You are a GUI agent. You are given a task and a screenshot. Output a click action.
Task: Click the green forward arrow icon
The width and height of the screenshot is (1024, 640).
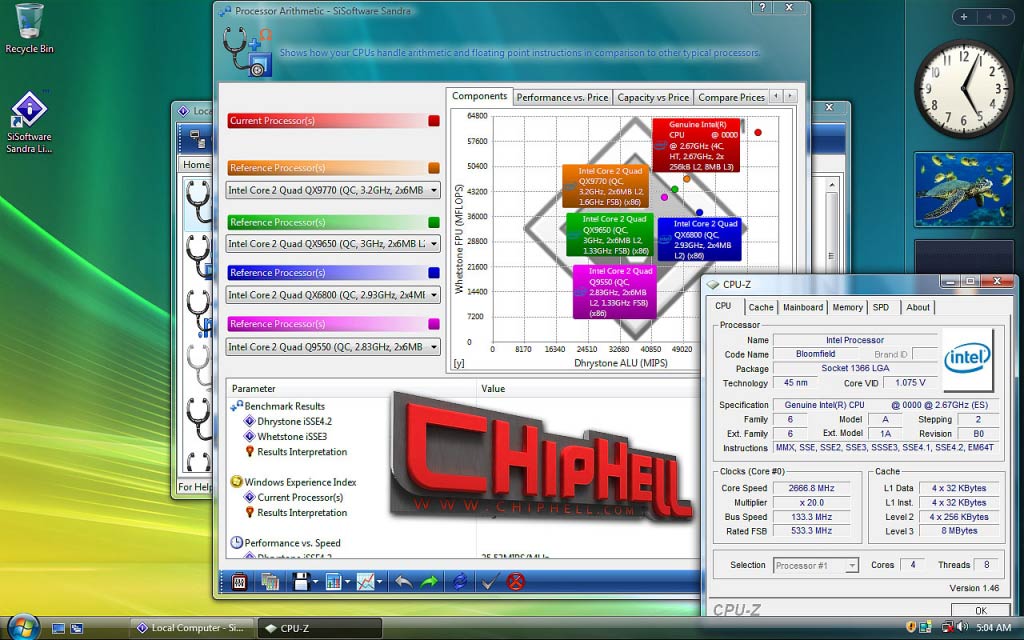point(429,581)
